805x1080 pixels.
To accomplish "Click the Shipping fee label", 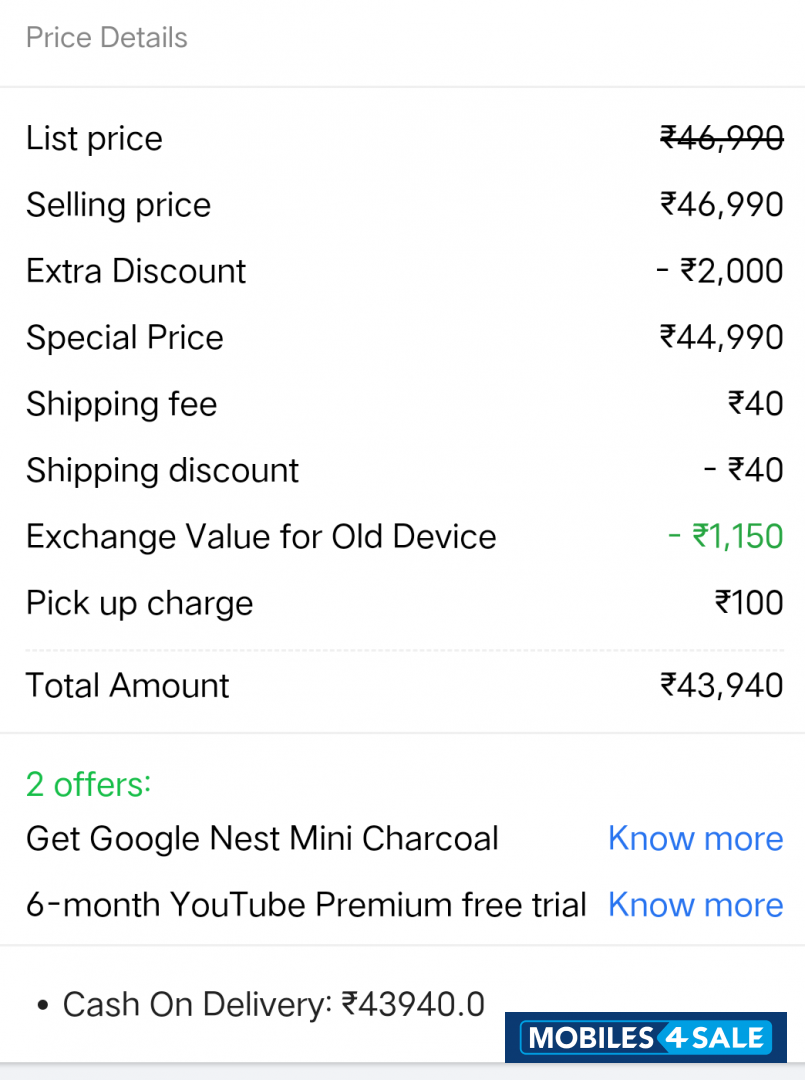I will click(121, 404).
